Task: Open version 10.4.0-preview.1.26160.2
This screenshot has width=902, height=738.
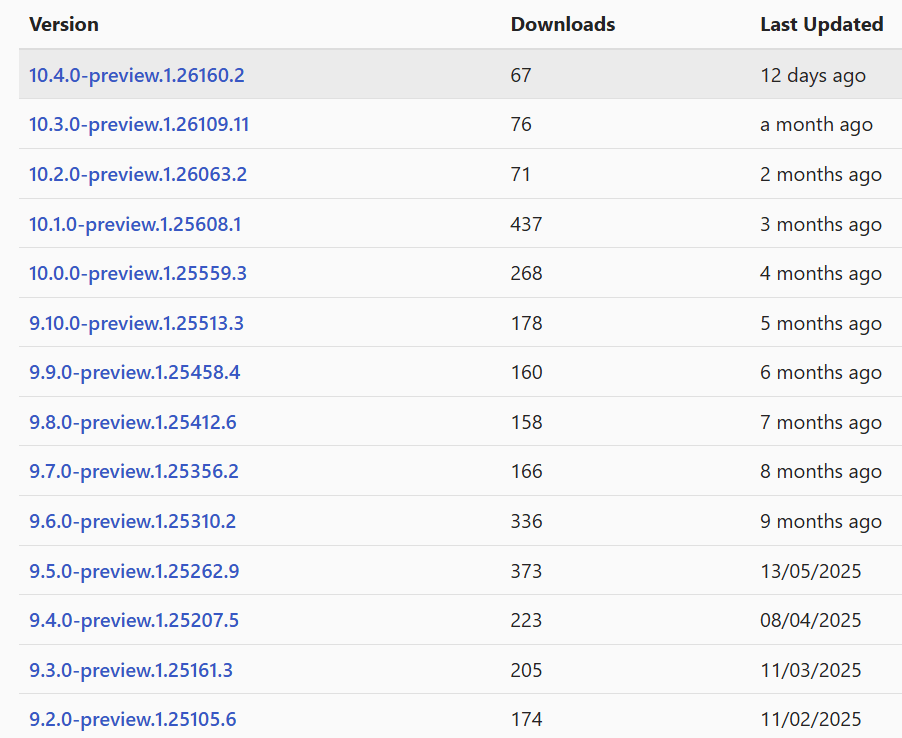Action: click(136, 74)
